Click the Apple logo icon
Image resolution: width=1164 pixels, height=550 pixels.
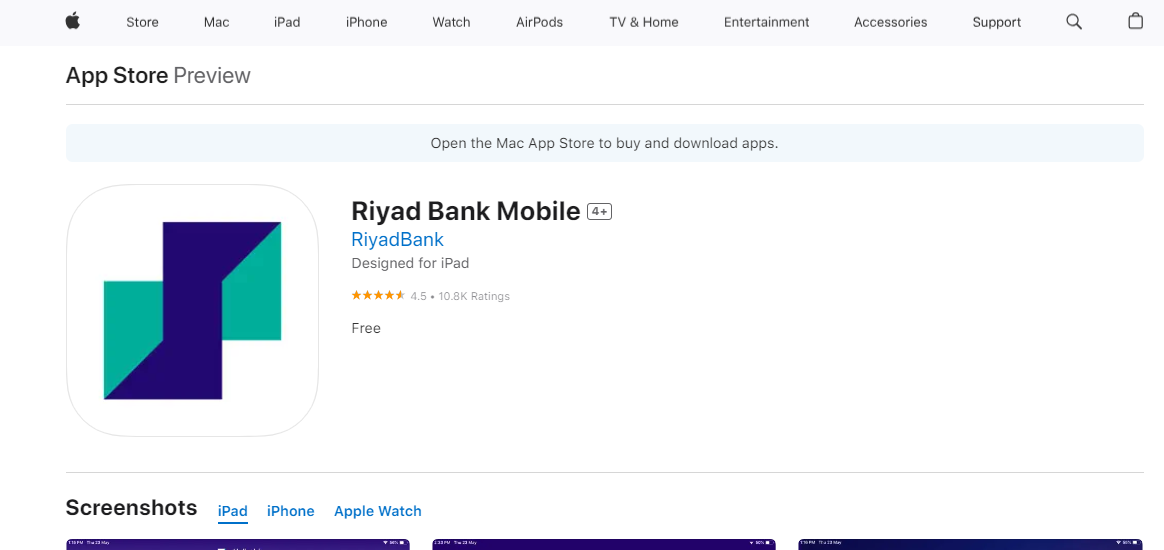pos(72,22)
